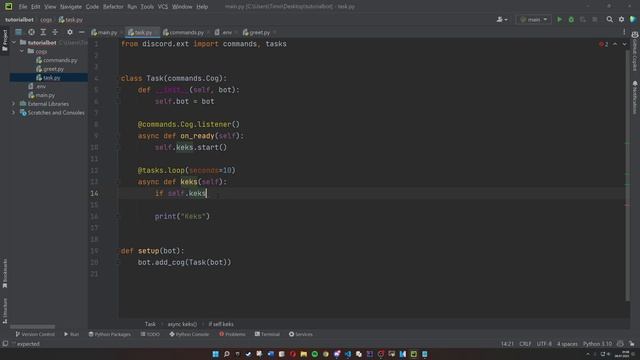Collapse the cogs folder in tree

[22, 51]
